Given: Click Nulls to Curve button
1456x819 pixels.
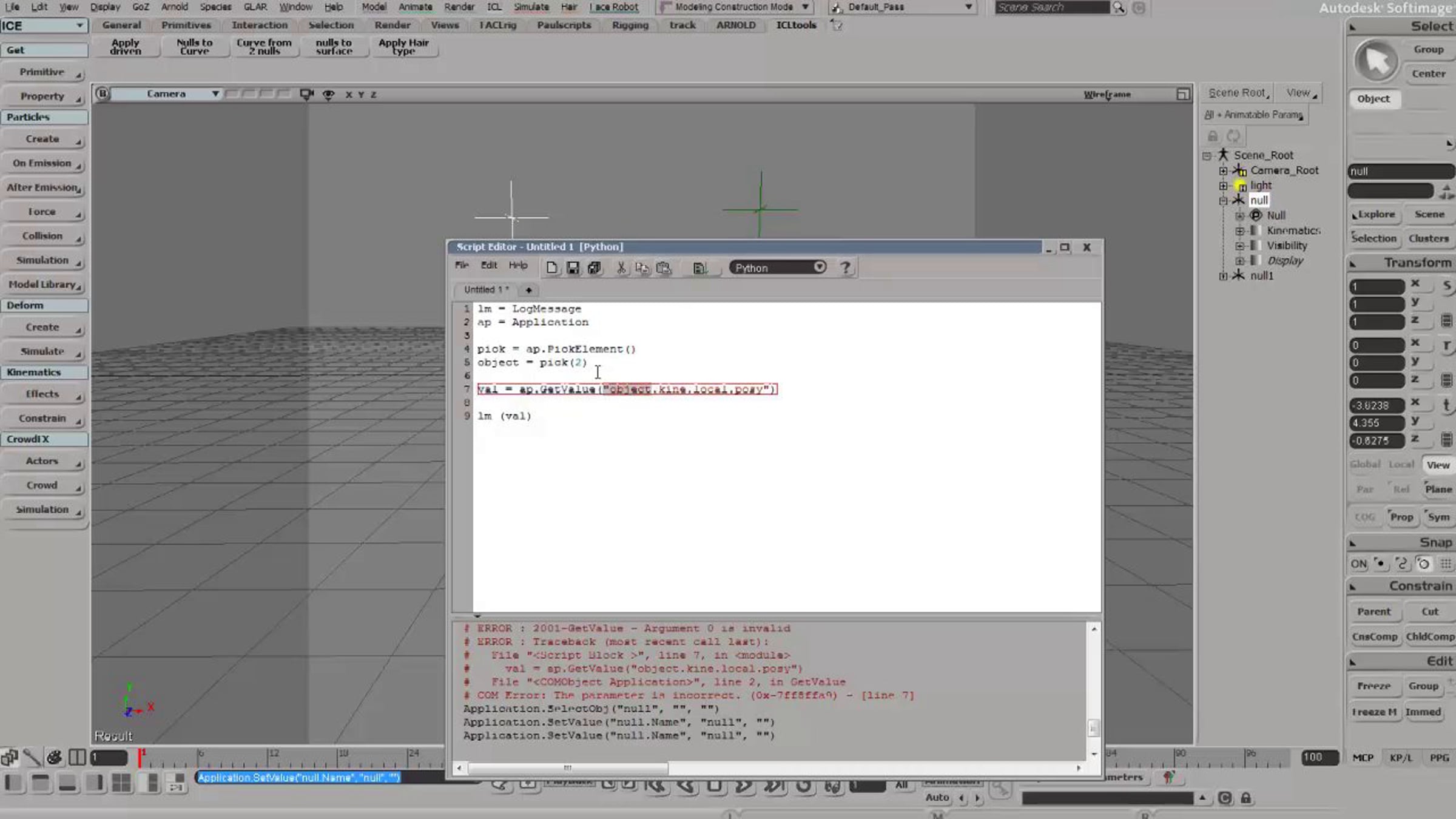Looking at the screenshot, I should (x=194, y=47).
